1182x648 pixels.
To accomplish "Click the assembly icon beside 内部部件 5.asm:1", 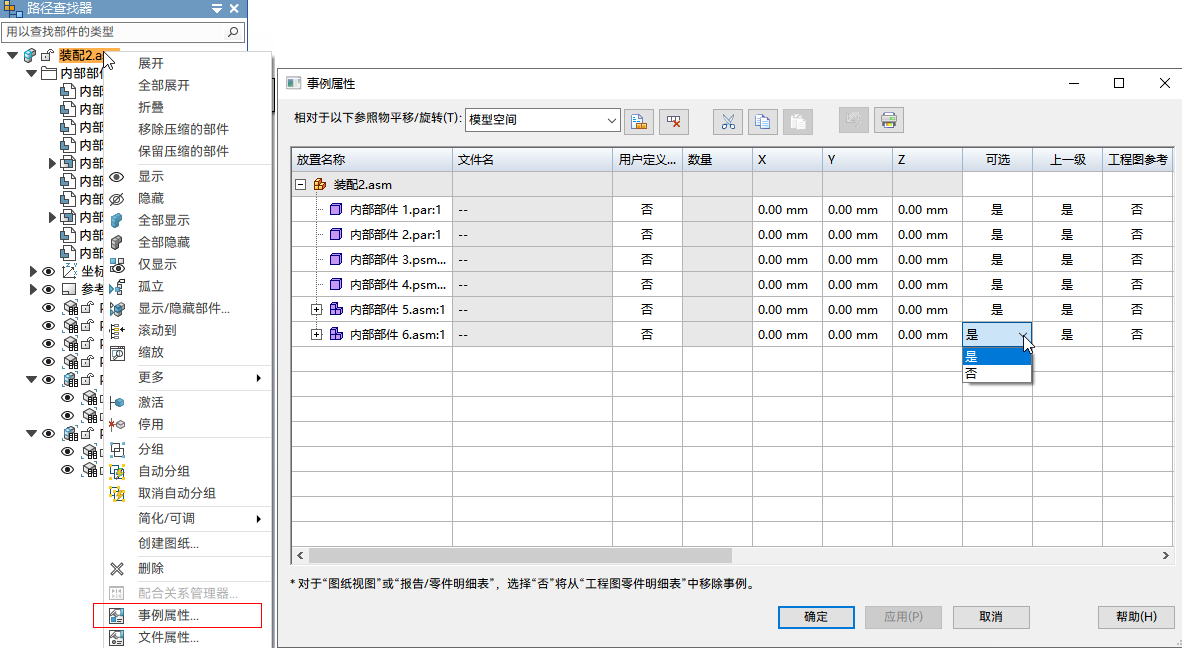I will (x=336, y=310).
